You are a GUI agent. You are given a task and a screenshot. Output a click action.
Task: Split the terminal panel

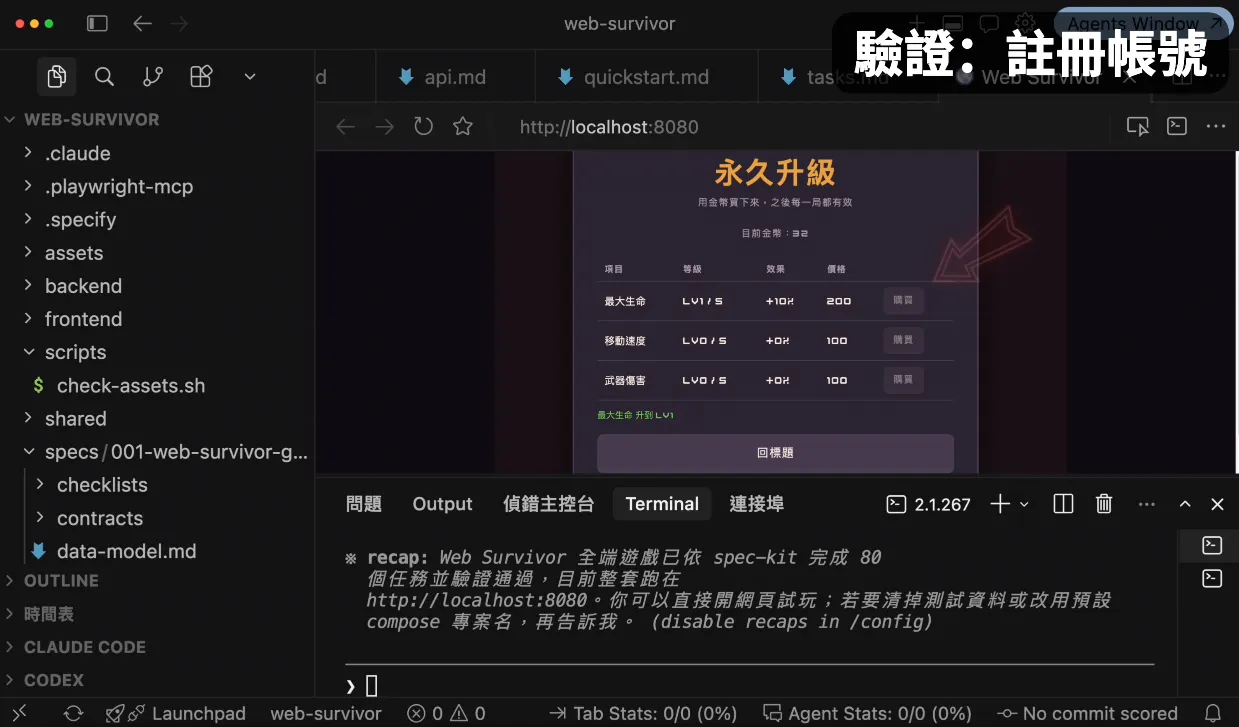coord(1063,504)
